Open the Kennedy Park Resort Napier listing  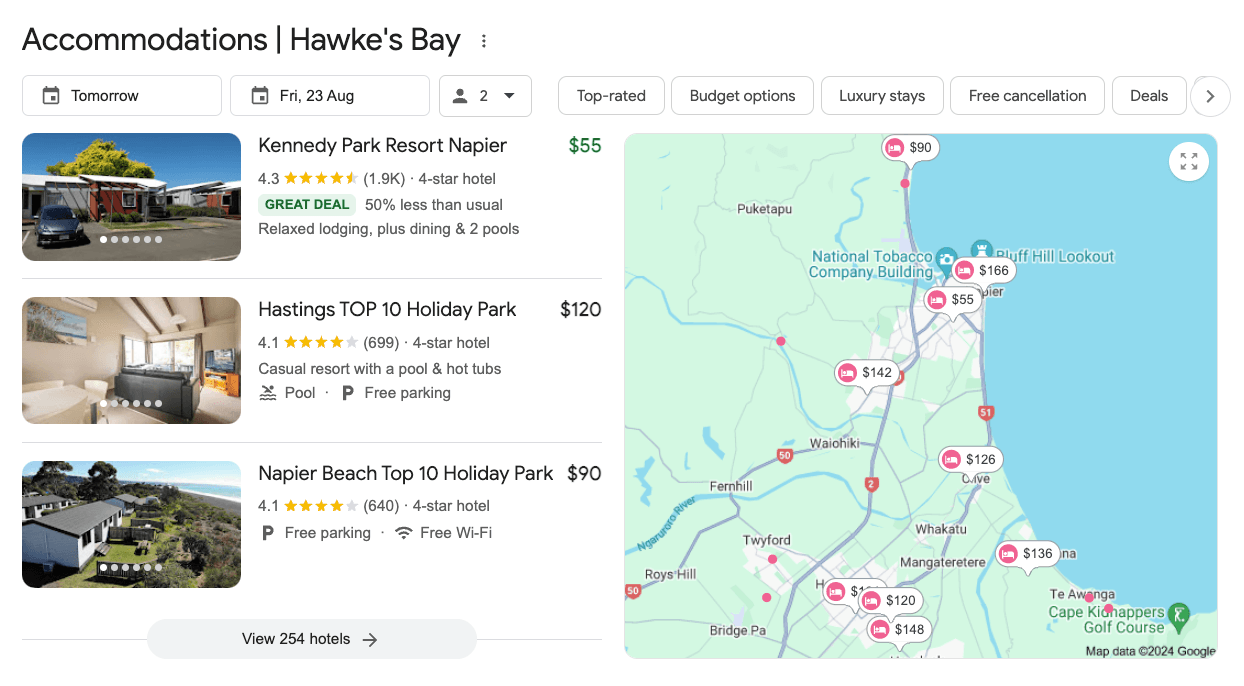(x=382, y=146)
